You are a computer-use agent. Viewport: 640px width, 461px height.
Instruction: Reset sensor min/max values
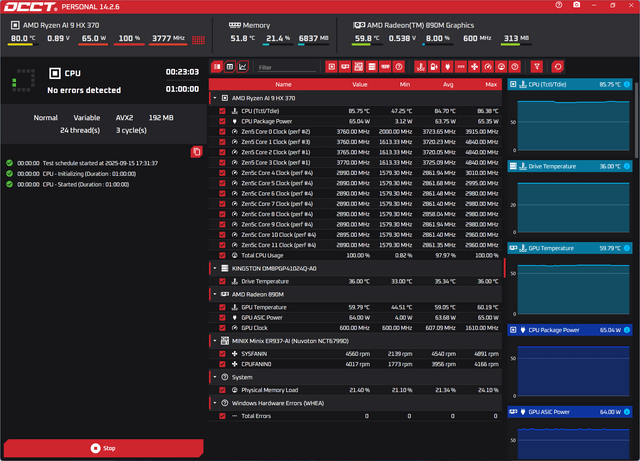pyautogui.click(x=558, y=67)
